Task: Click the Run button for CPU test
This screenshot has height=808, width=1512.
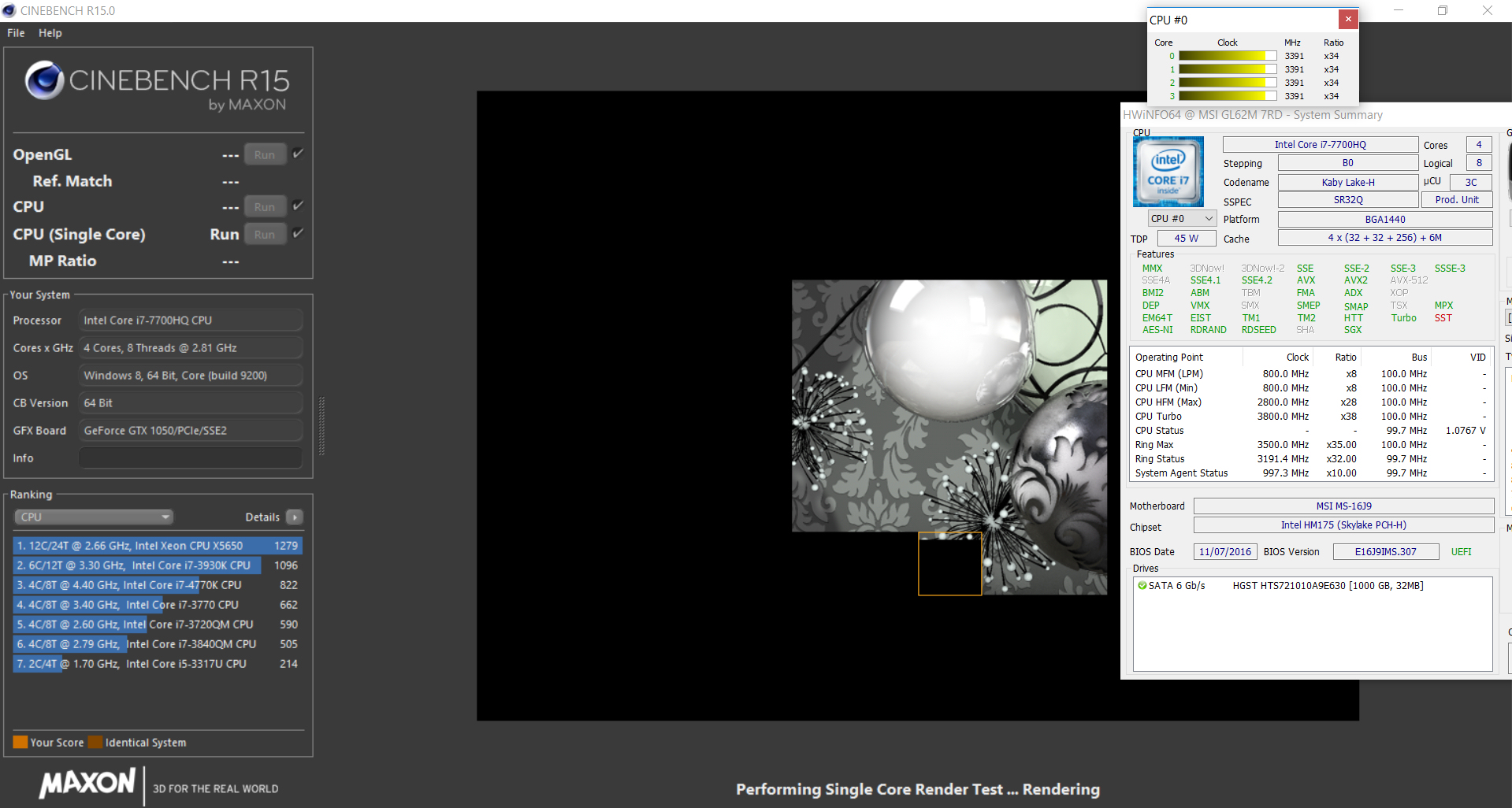Action: [x=265, y=206]
